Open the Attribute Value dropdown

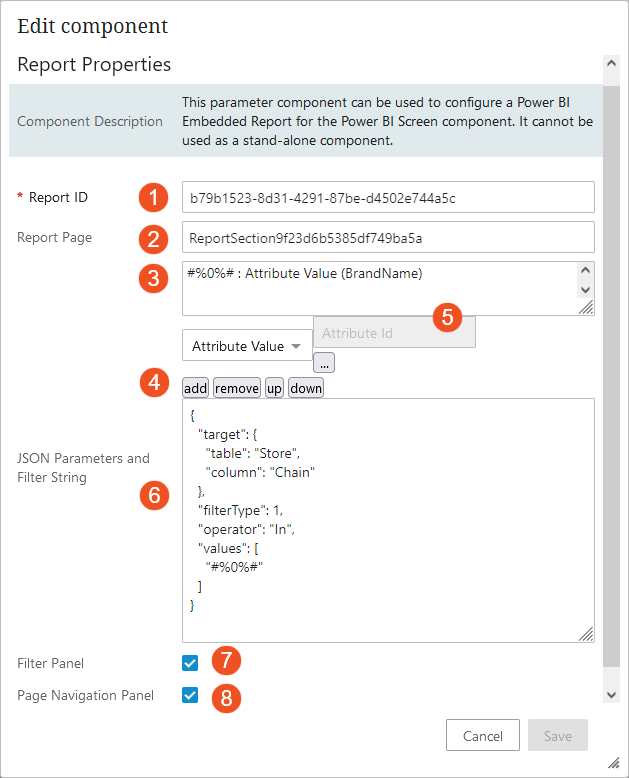tap(247, 346)
